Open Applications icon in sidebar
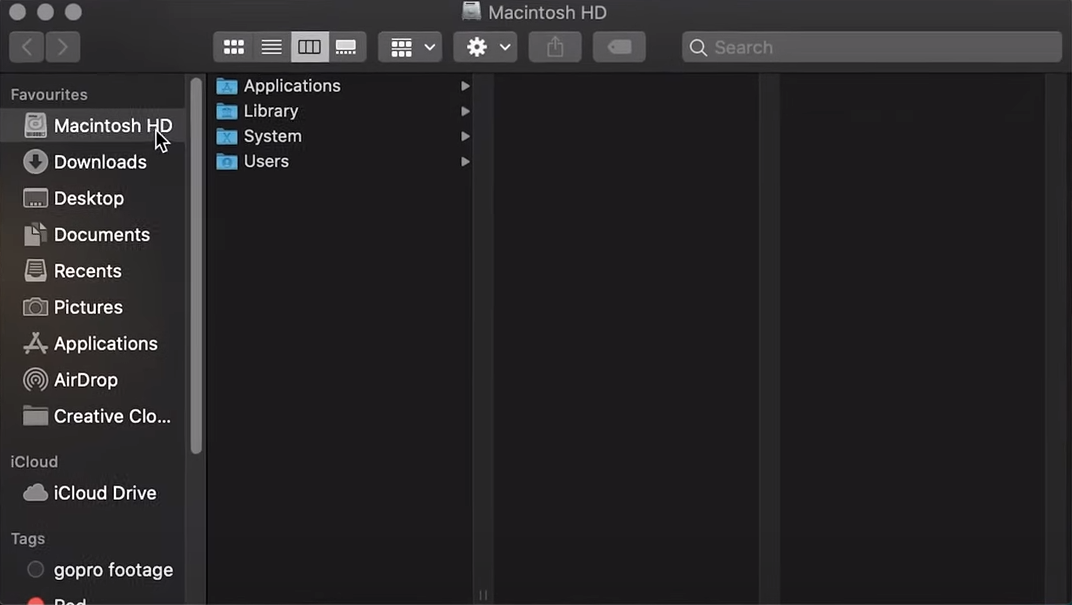This screenshot has width=1072, height=605. click(x=35, y=343)
